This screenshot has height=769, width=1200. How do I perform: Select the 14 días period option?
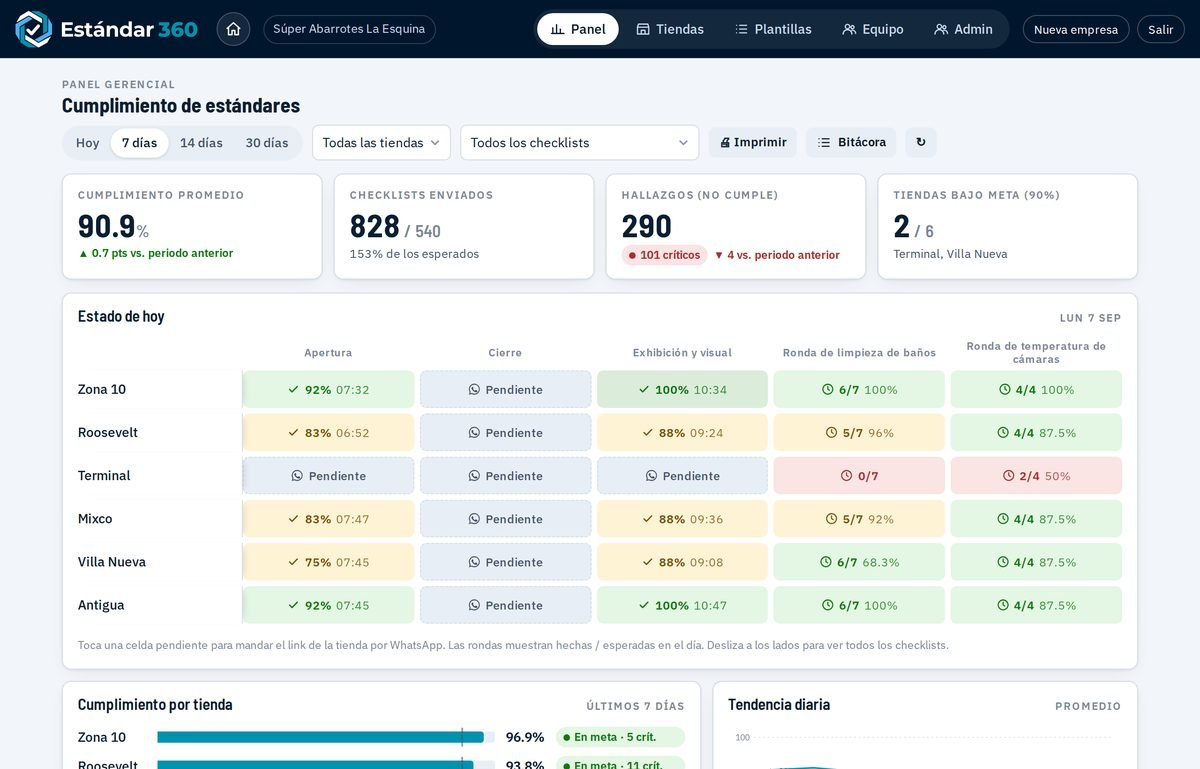(201, 143)
